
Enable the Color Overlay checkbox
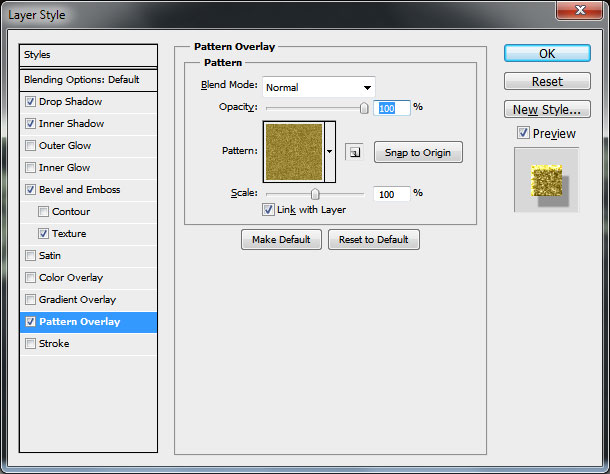tap(30, 277)
